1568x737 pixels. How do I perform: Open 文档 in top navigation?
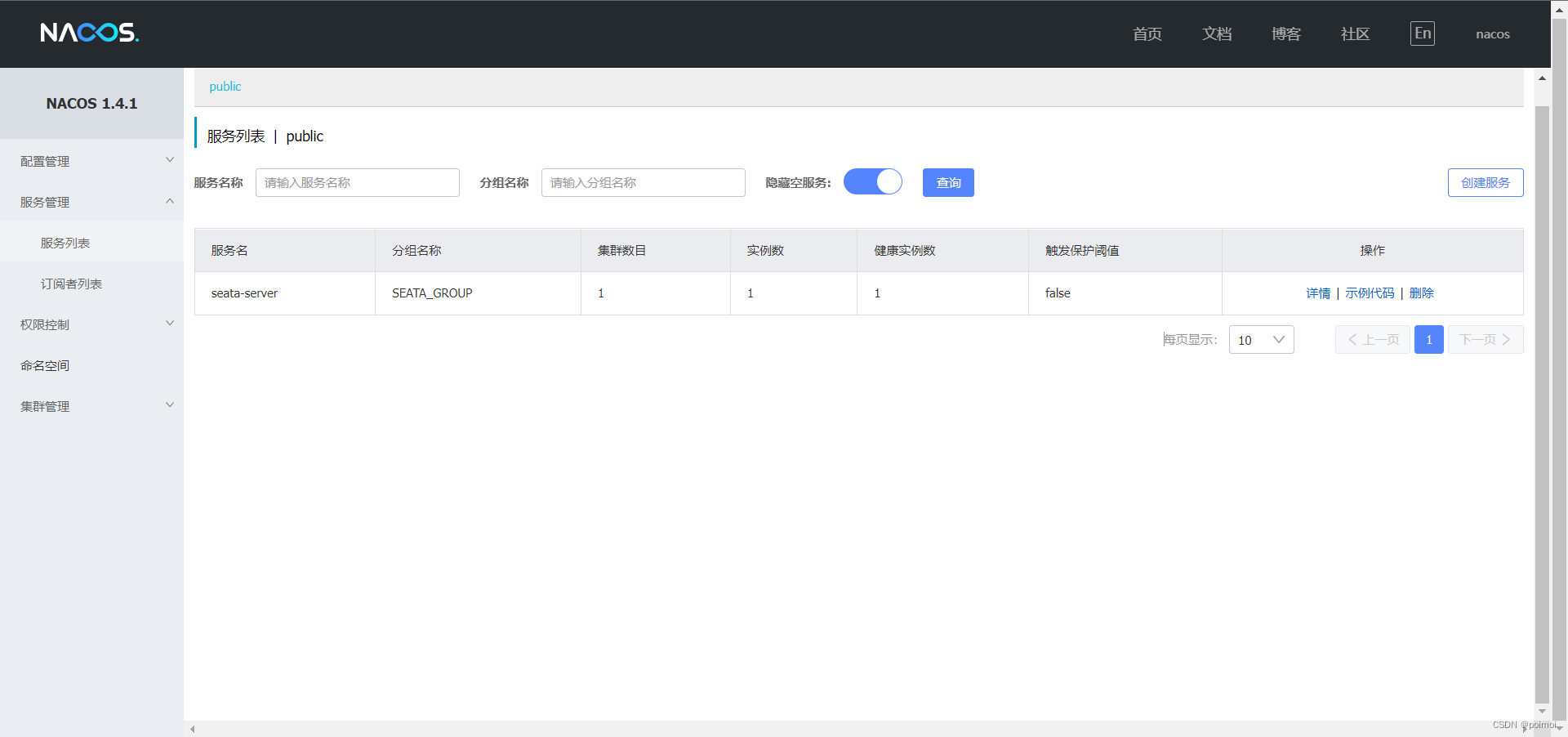(1217, 33)
